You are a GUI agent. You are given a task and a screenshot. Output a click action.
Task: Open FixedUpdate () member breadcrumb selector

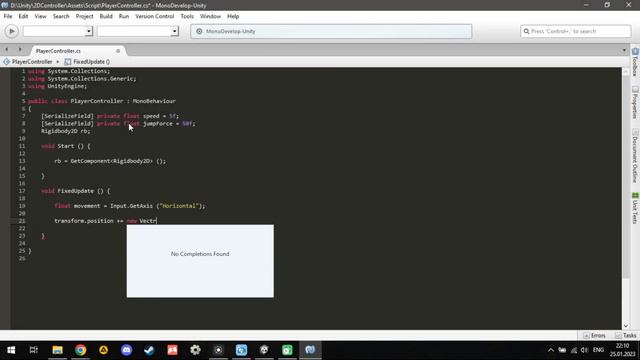point(87,62)
